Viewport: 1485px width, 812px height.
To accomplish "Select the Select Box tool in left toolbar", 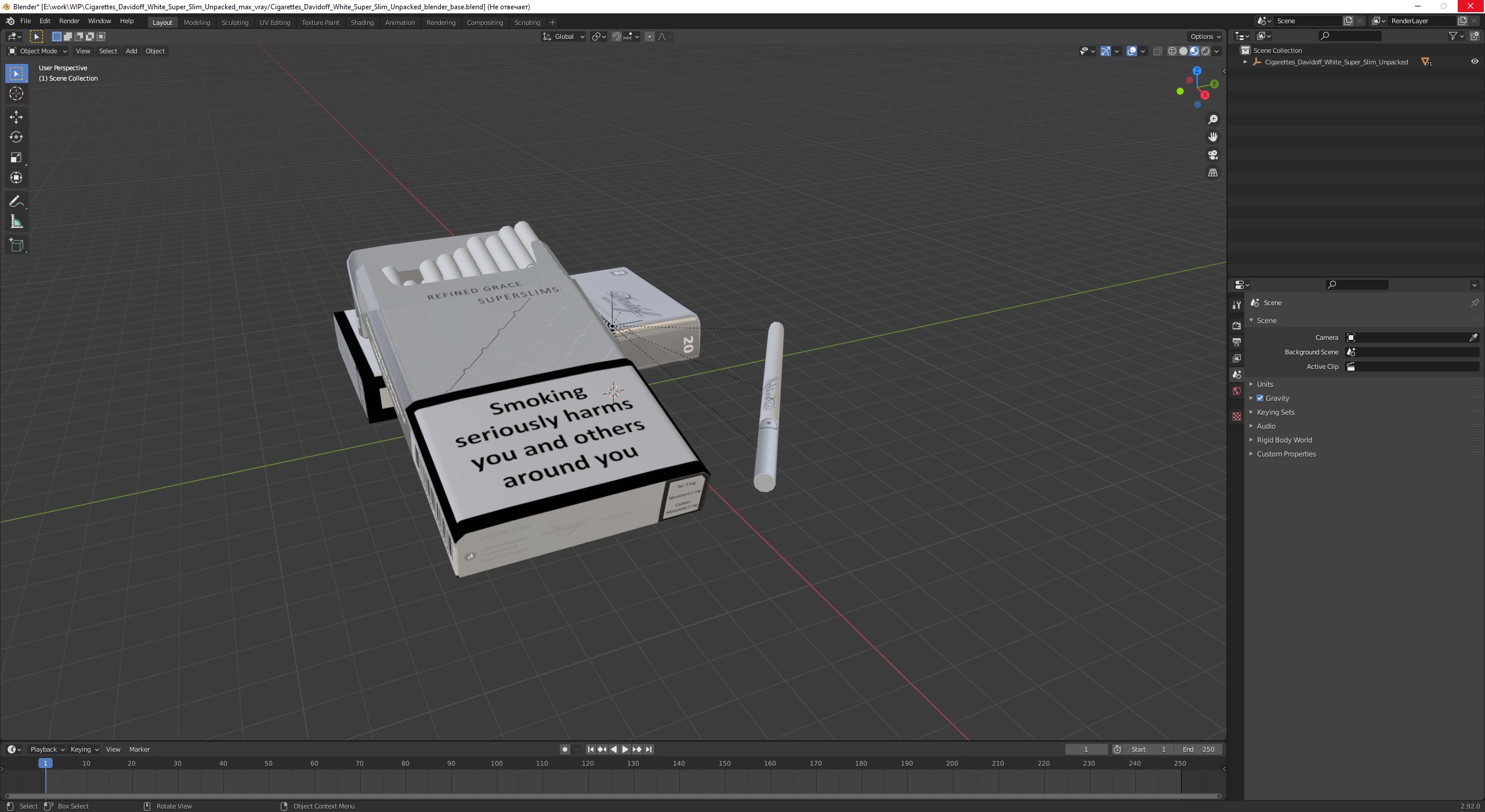I will click(x=16, y=74).
